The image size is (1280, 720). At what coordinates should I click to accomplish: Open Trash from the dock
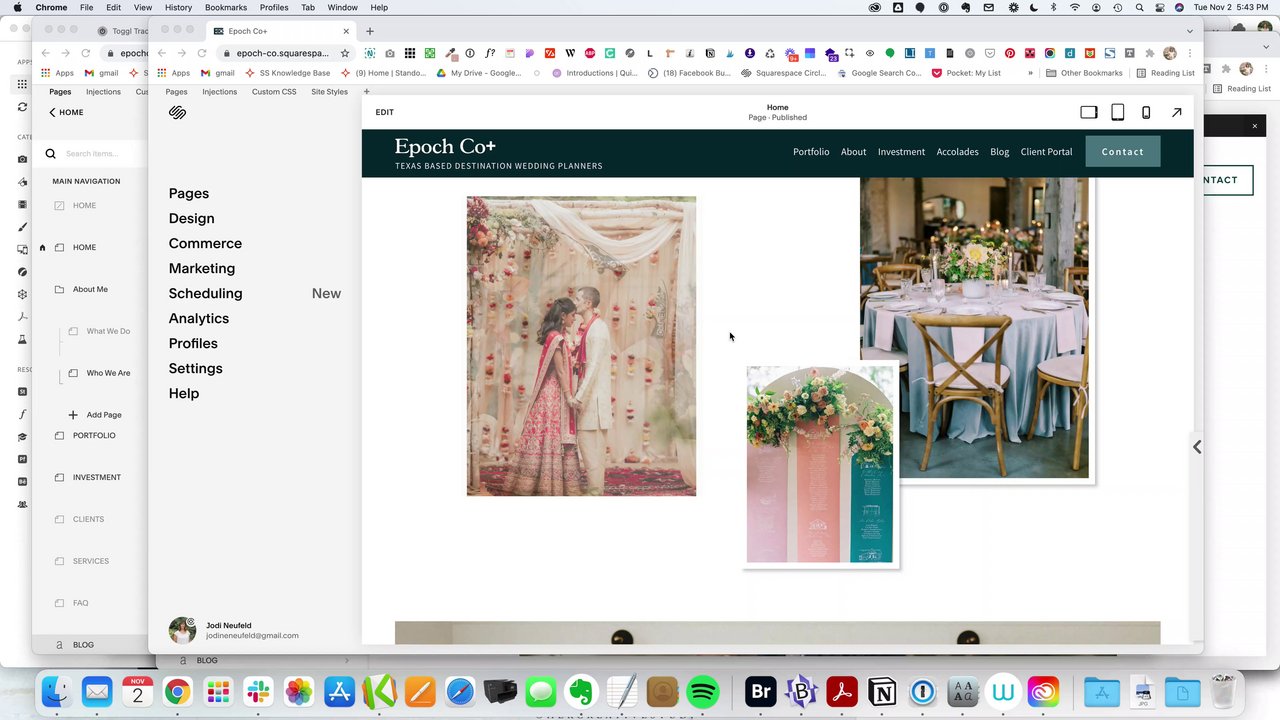[x=1223, y=692]
